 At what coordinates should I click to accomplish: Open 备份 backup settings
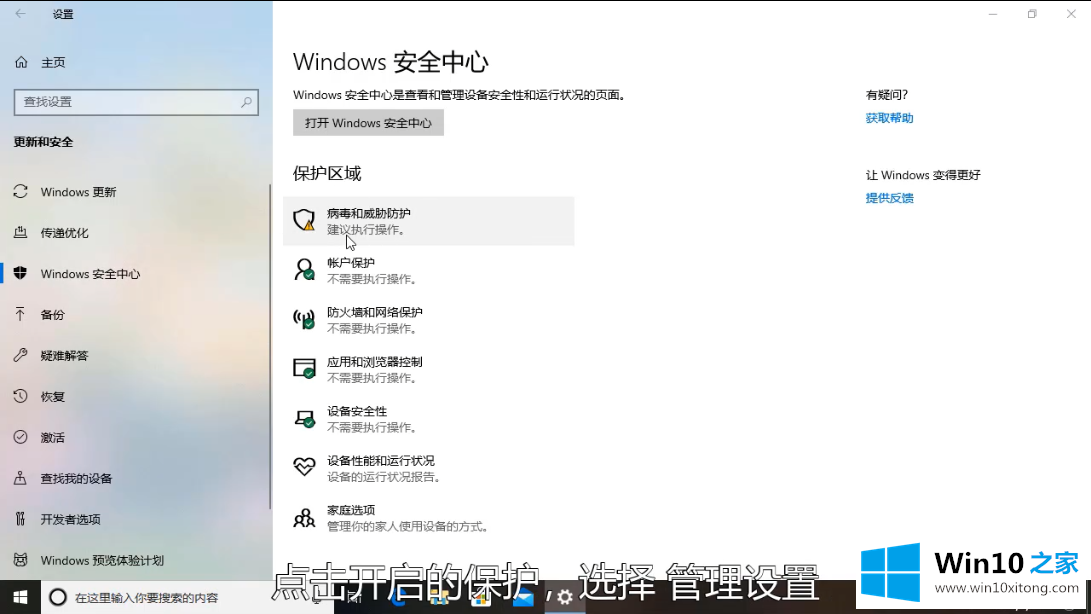(52, 315)
